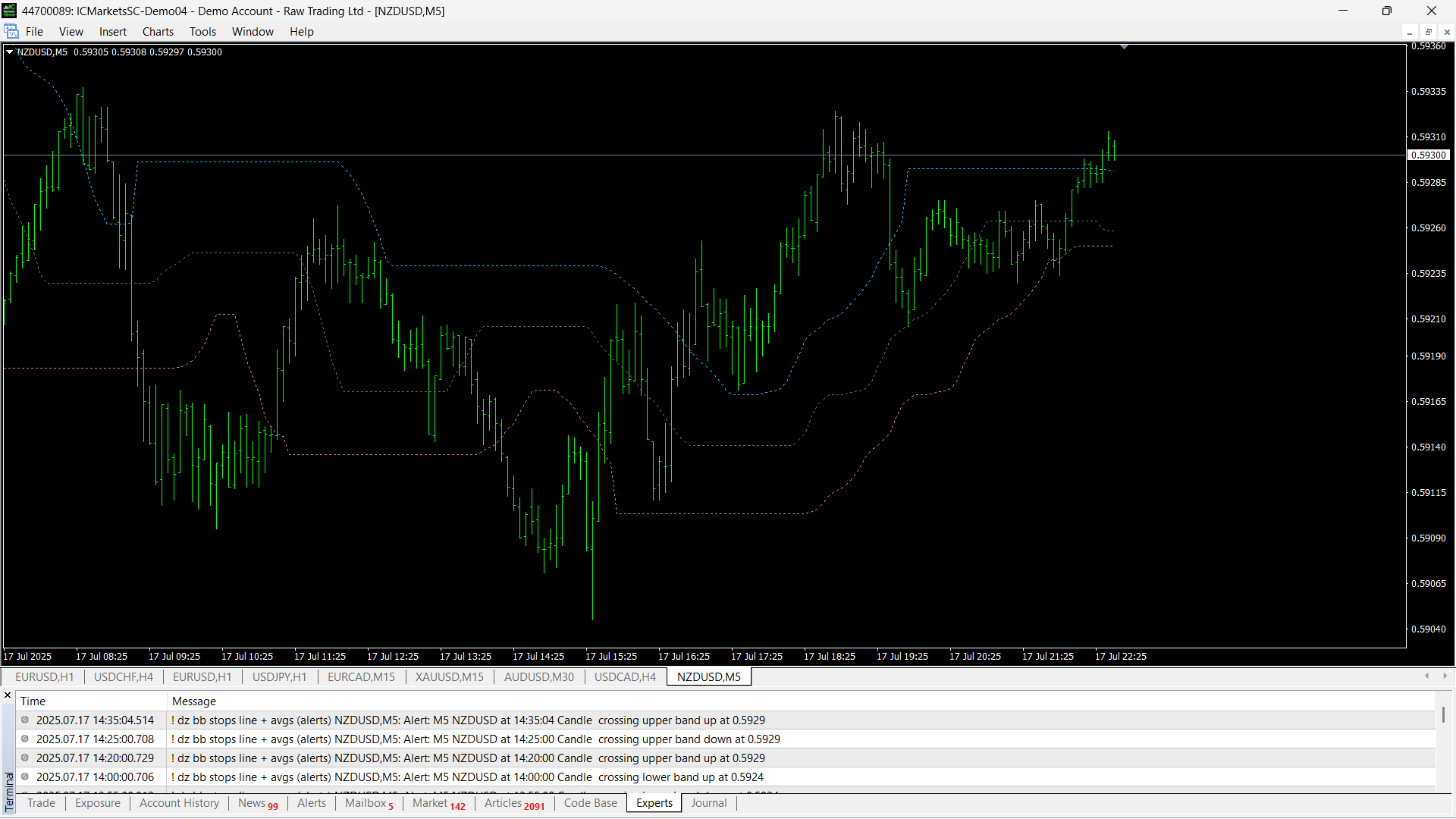
Task: Open the Insert menu
Action: 112,32
